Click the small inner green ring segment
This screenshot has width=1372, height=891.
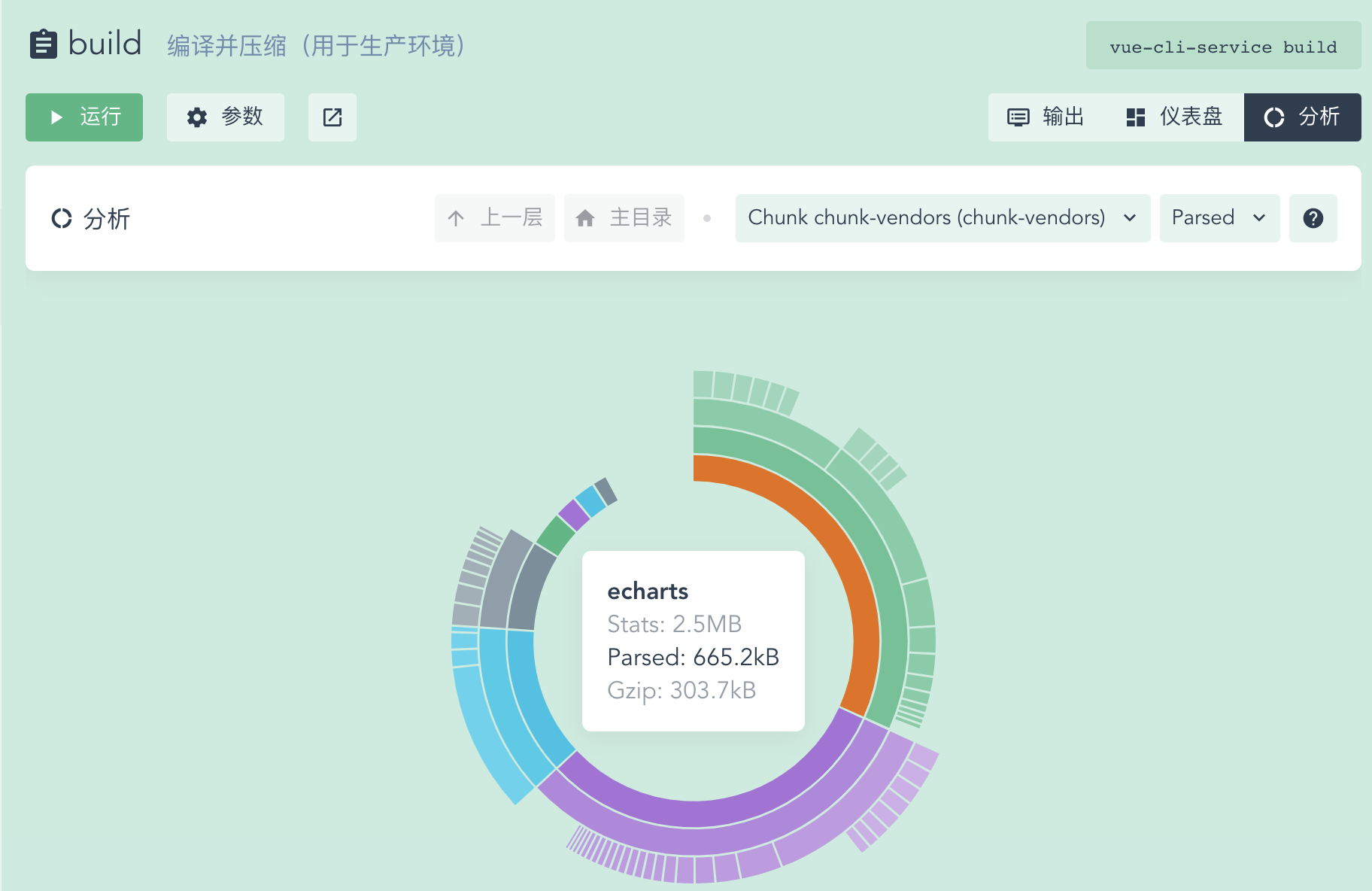[x=556, y=535]
